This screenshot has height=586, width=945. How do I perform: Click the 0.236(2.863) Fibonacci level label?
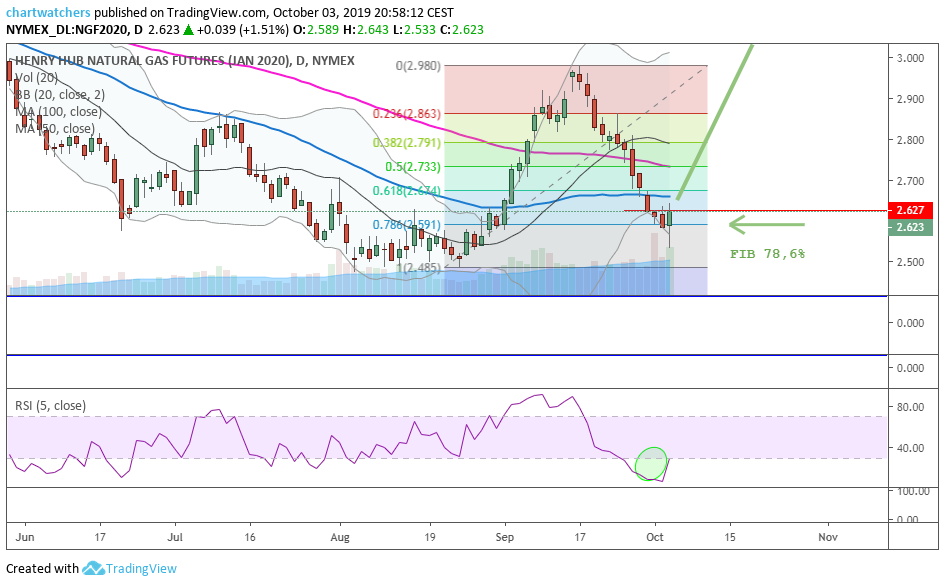(406, 113)
